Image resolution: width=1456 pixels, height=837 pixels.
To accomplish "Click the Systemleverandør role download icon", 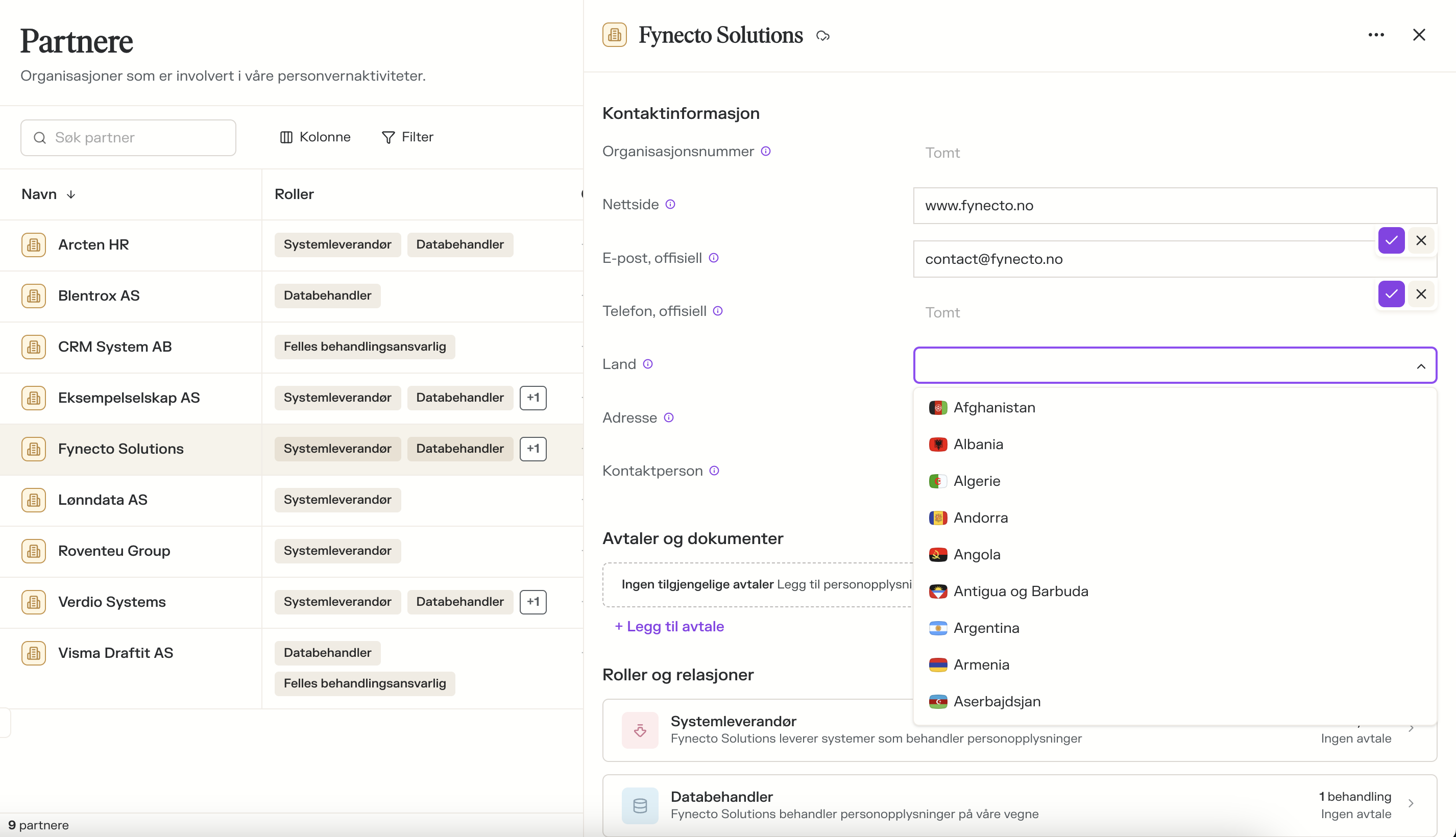I will 640,730.
